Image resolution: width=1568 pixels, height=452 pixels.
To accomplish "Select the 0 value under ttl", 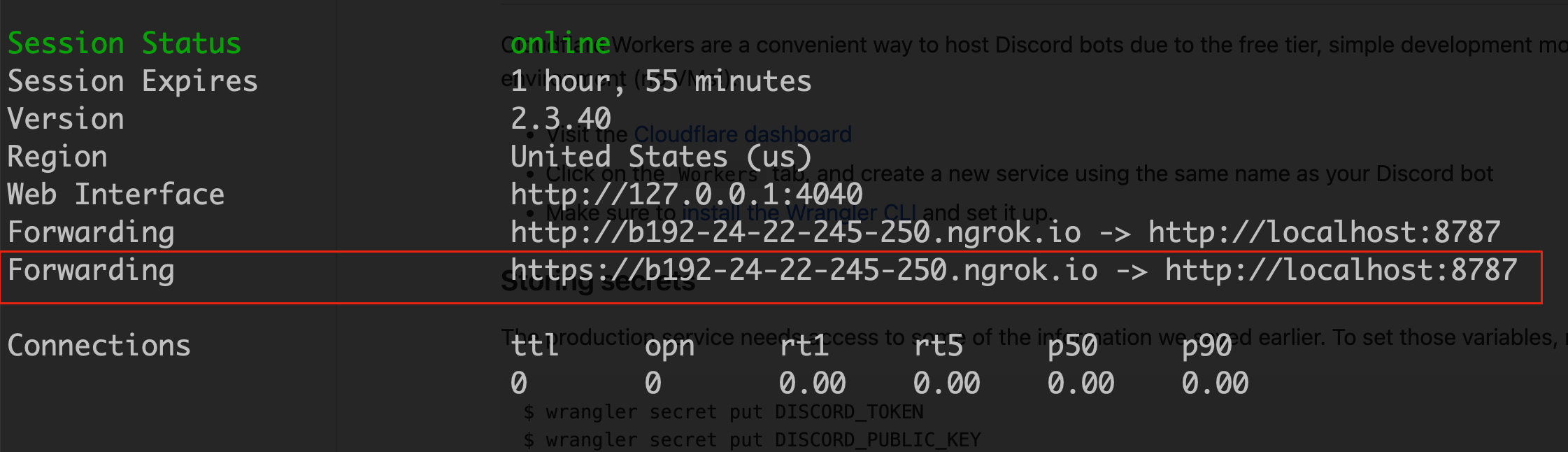I will coord(519,383).
